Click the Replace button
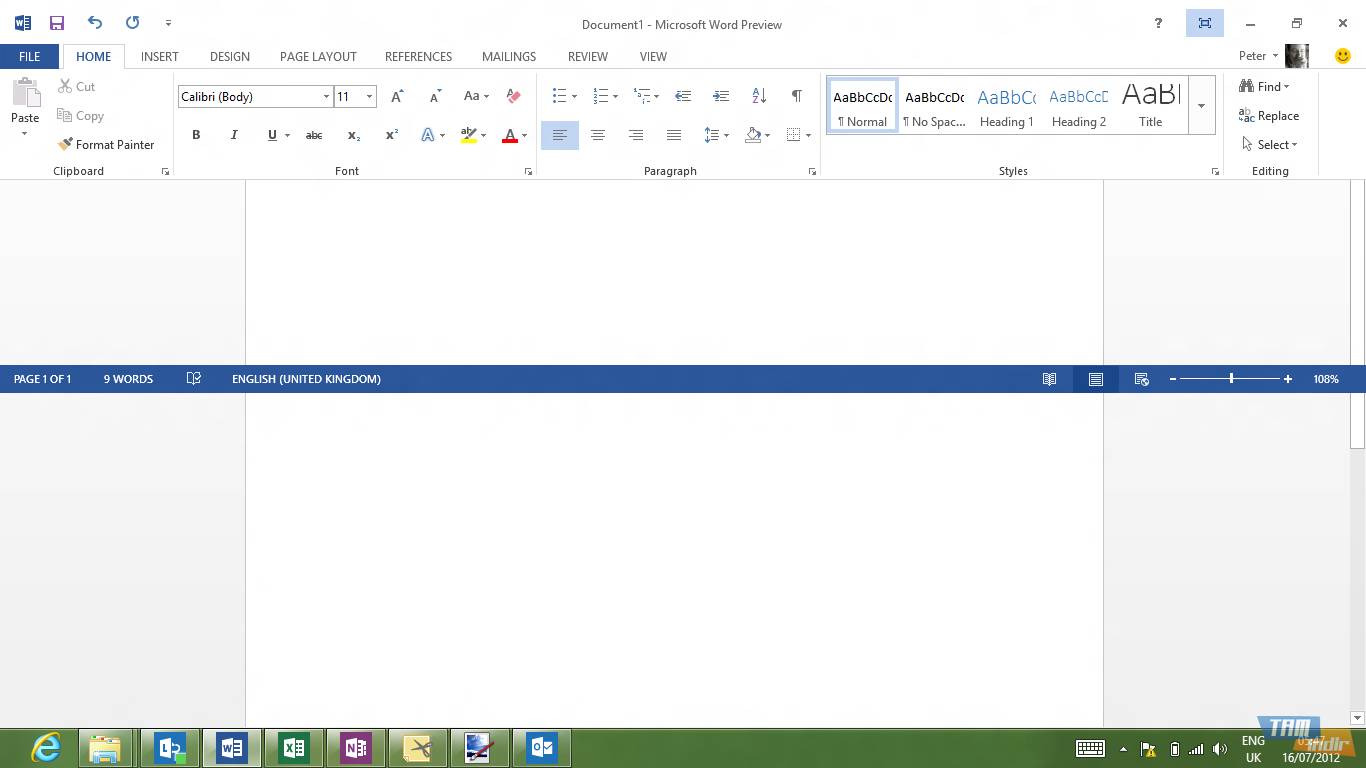This screenshot has width=1366, height=768. pos(1269,116)
